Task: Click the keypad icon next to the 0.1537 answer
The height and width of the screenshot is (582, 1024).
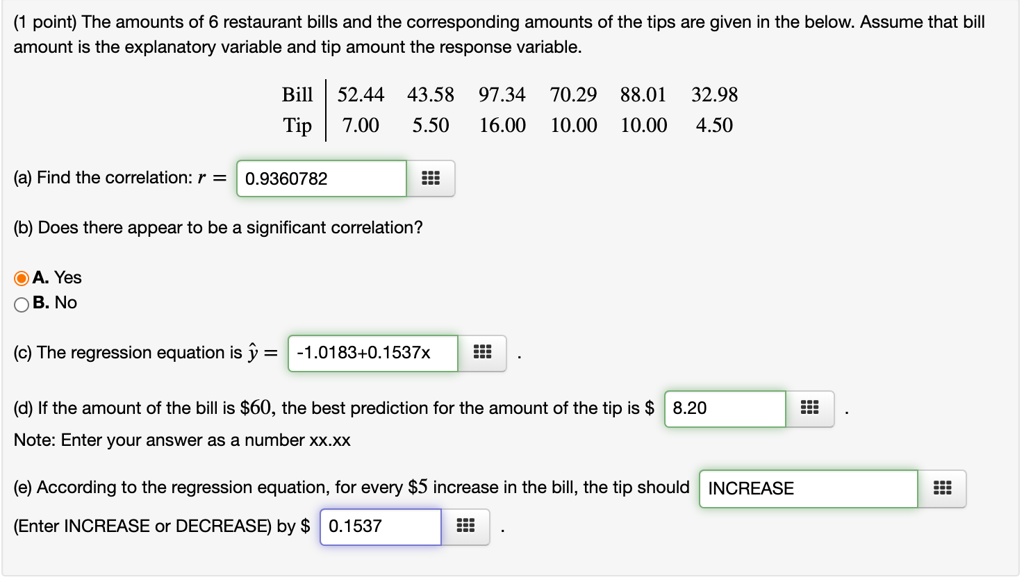Action: (465, 526)
